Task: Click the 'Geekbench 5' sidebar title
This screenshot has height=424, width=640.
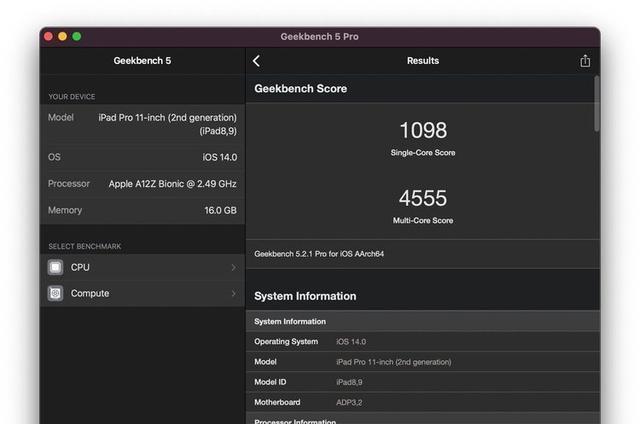Action: pyautogui.click(x=142, y=61)
